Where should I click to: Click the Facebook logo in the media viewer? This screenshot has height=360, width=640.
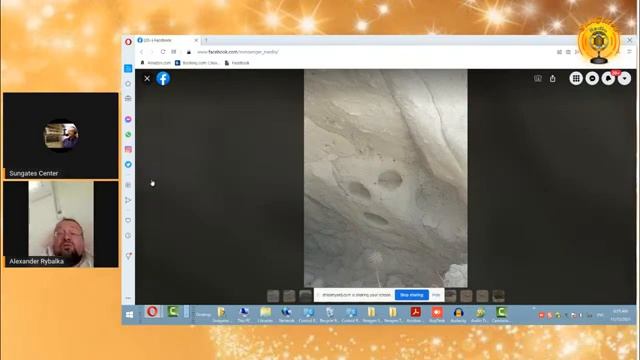tap(163, 78)
